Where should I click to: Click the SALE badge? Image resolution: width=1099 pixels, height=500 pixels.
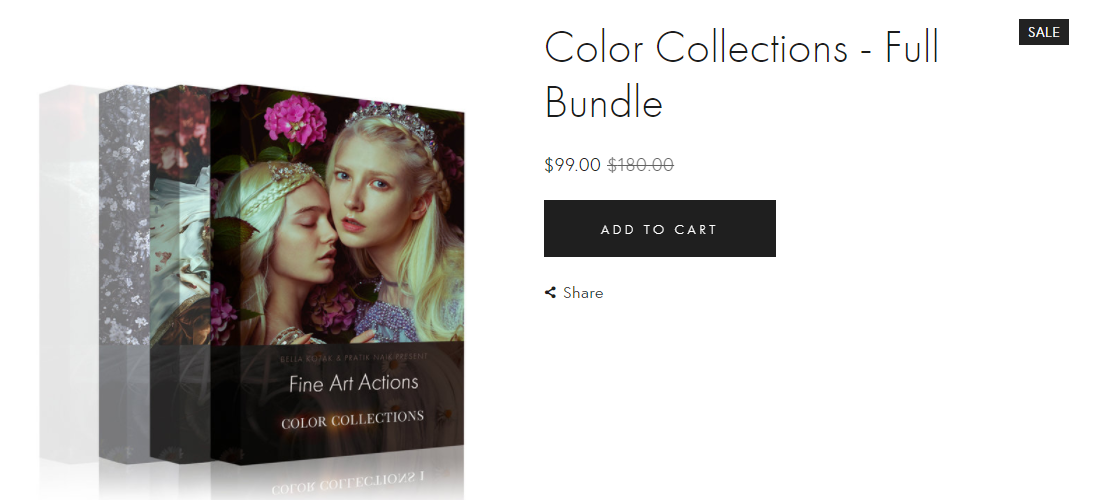(1044, 32)
